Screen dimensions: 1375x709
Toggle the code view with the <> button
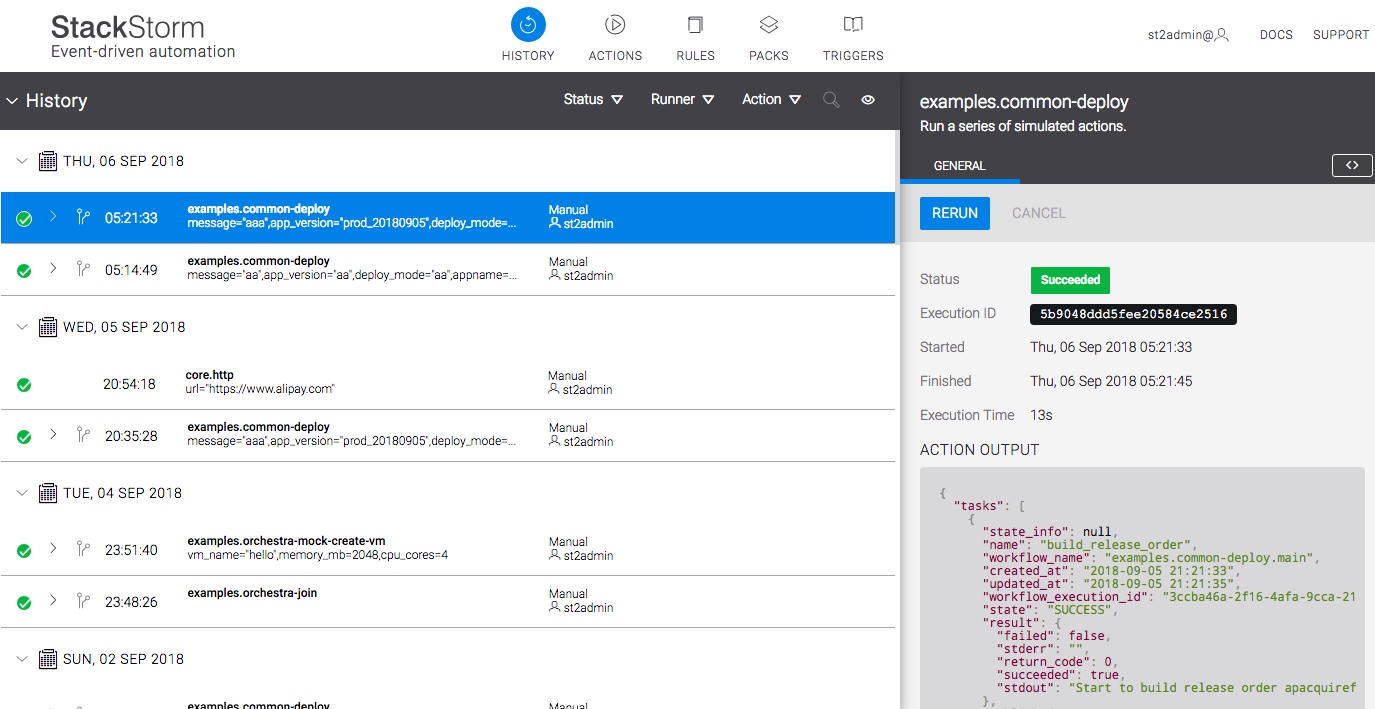point(1351,165)
